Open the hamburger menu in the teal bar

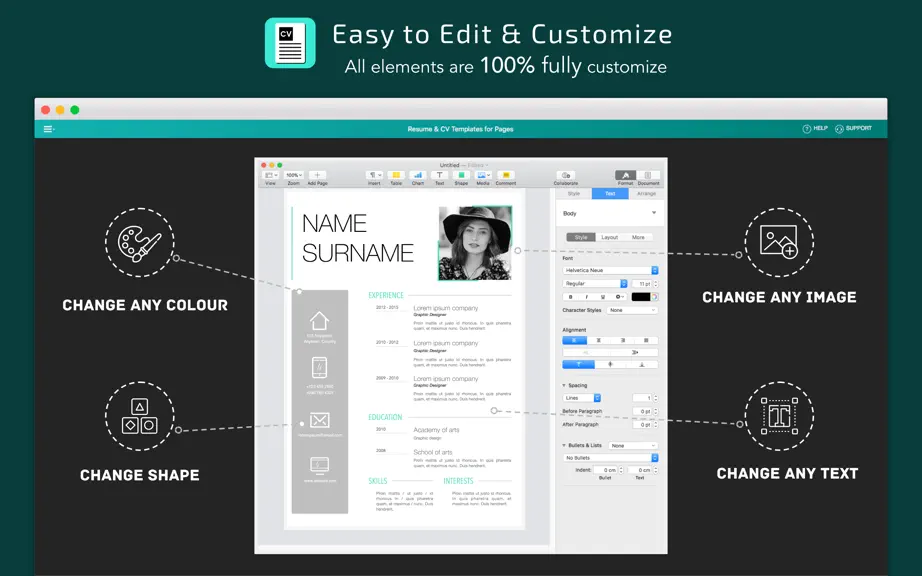click(x=49, y=129)
